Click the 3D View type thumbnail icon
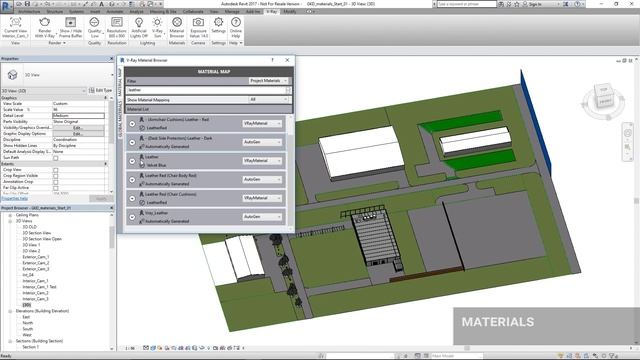The image size is (640, 360). (x=13, y=75)
